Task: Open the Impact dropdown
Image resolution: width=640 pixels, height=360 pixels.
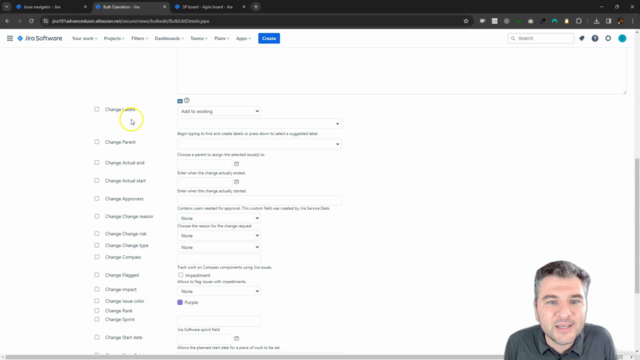Action: pyautogui.click(x=219, y=291)
